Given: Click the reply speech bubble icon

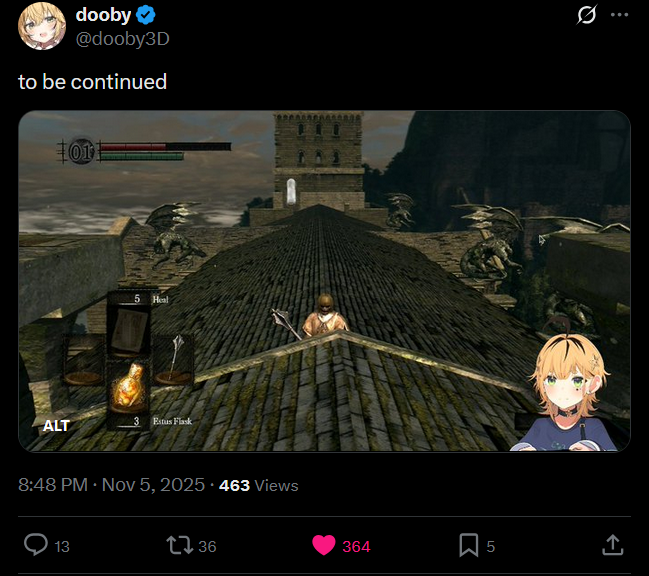Looking at the screenshot, I should [x=36, y=545].
